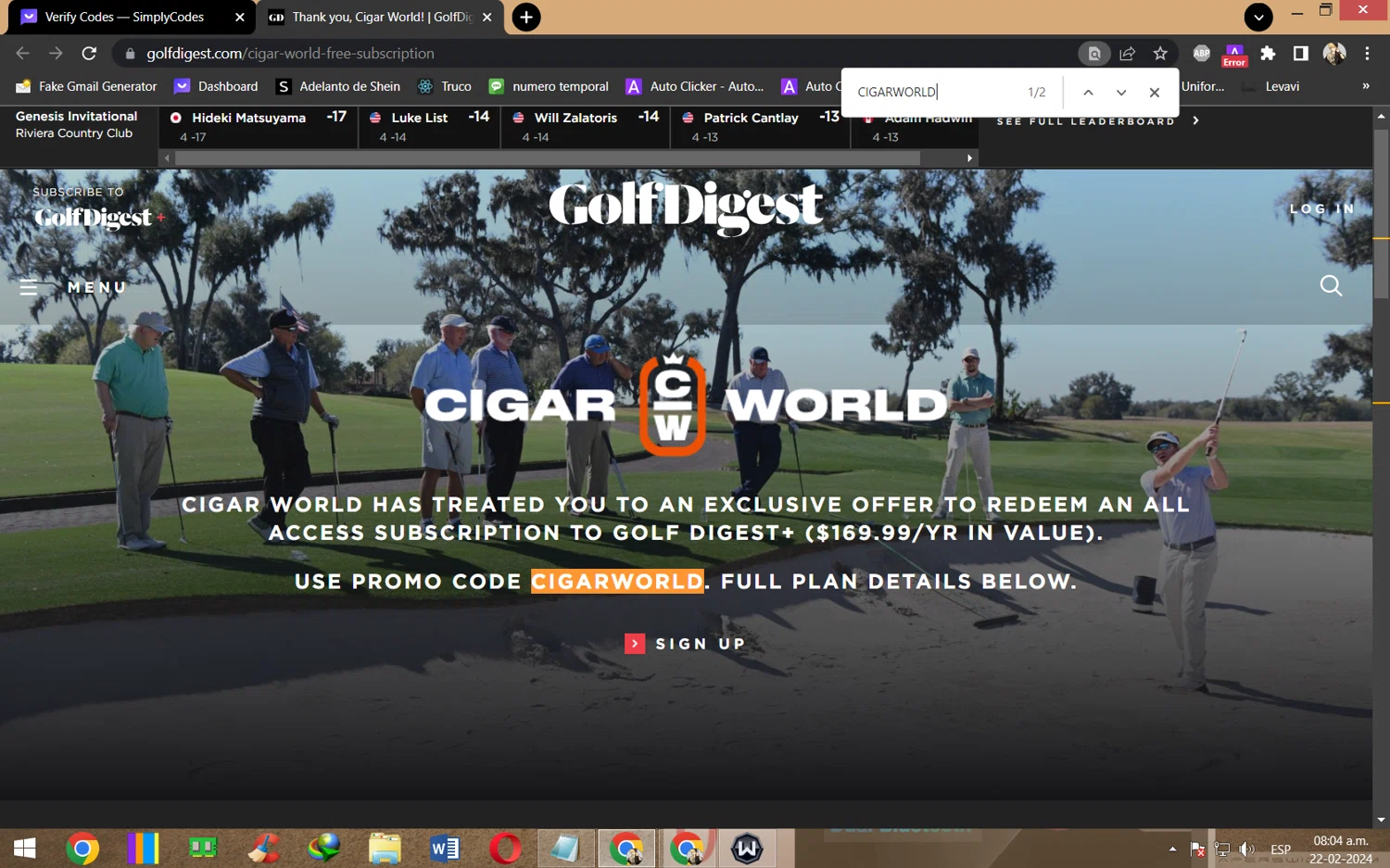This screenshot has width=1390, height=868.
Task: Open the Auto Clicker extension with Error badge
Action: (1234, 55)
